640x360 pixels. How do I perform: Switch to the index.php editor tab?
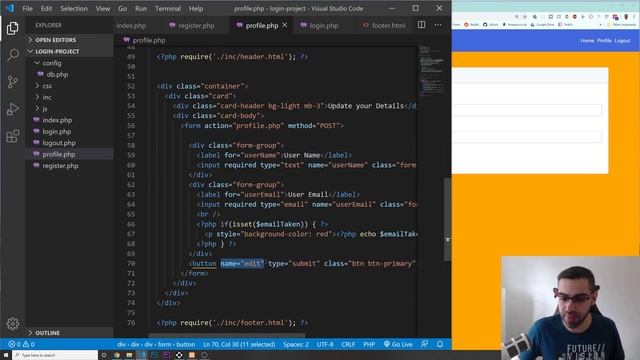point(131,25)
